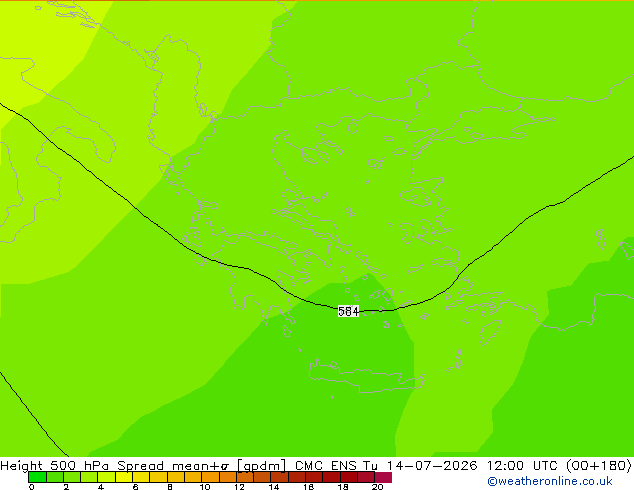Select the crimson legend swatch beyond 20
This screenshot has width=634, height=490.
[383, 477]
